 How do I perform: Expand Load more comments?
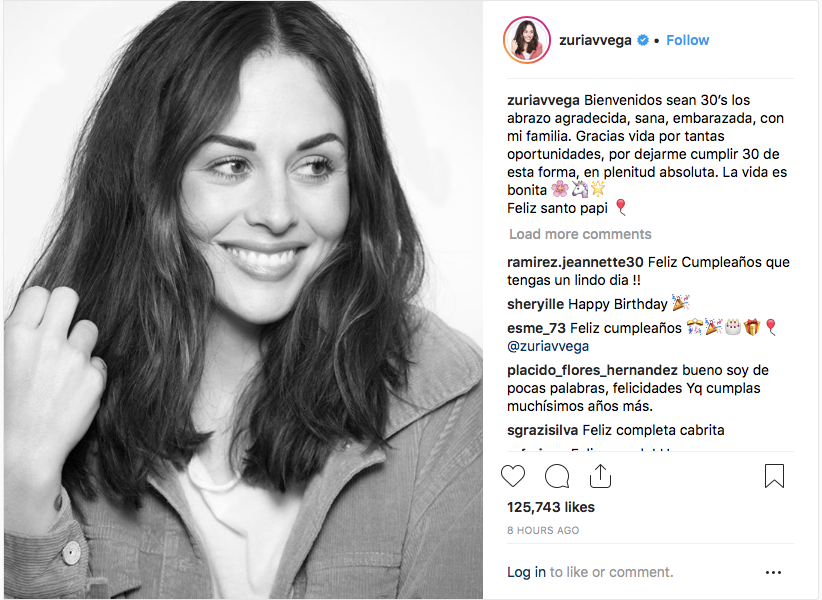(580, 234)
